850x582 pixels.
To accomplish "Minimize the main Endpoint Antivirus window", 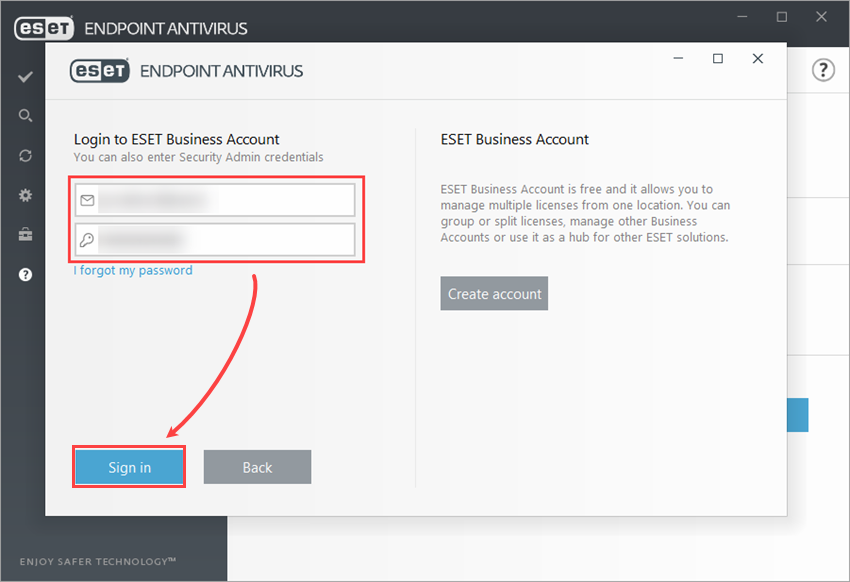I will coord(742,17).
